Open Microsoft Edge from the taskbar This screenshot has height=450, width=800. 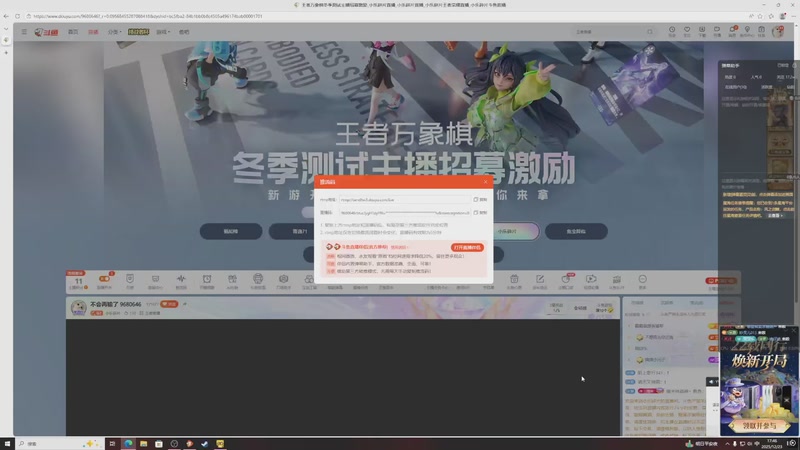(x=128, y=444)
